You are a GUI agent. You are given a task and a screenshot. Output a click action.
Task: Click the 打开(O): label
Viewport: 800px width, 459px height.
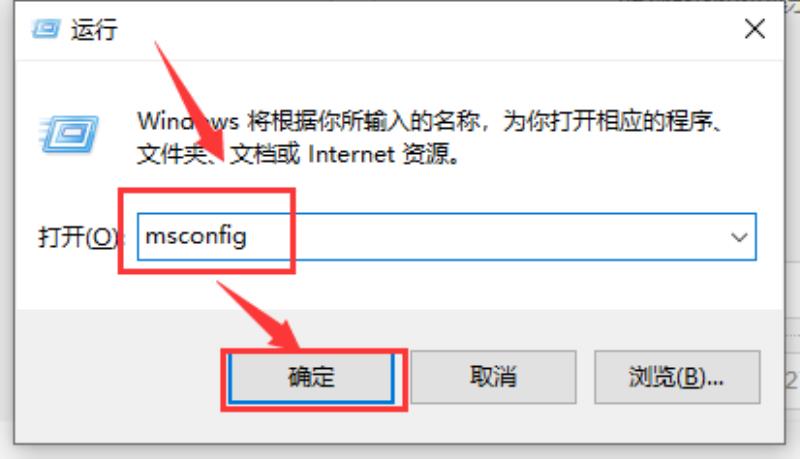point(78,237)
